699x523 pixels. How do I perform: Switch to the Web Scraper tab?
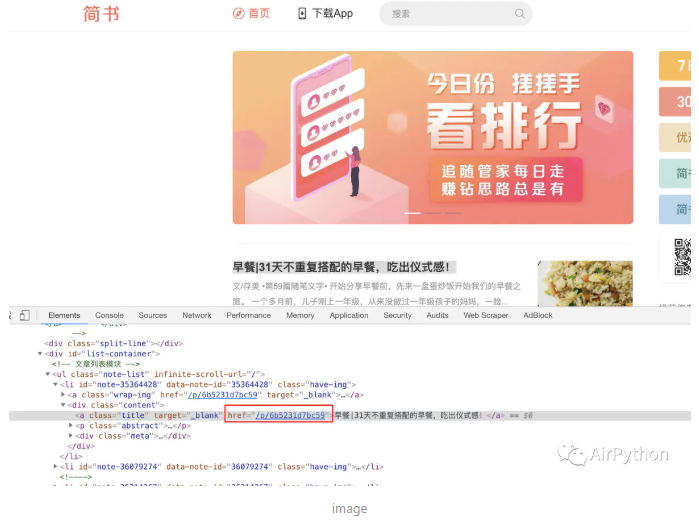[486, 315]
